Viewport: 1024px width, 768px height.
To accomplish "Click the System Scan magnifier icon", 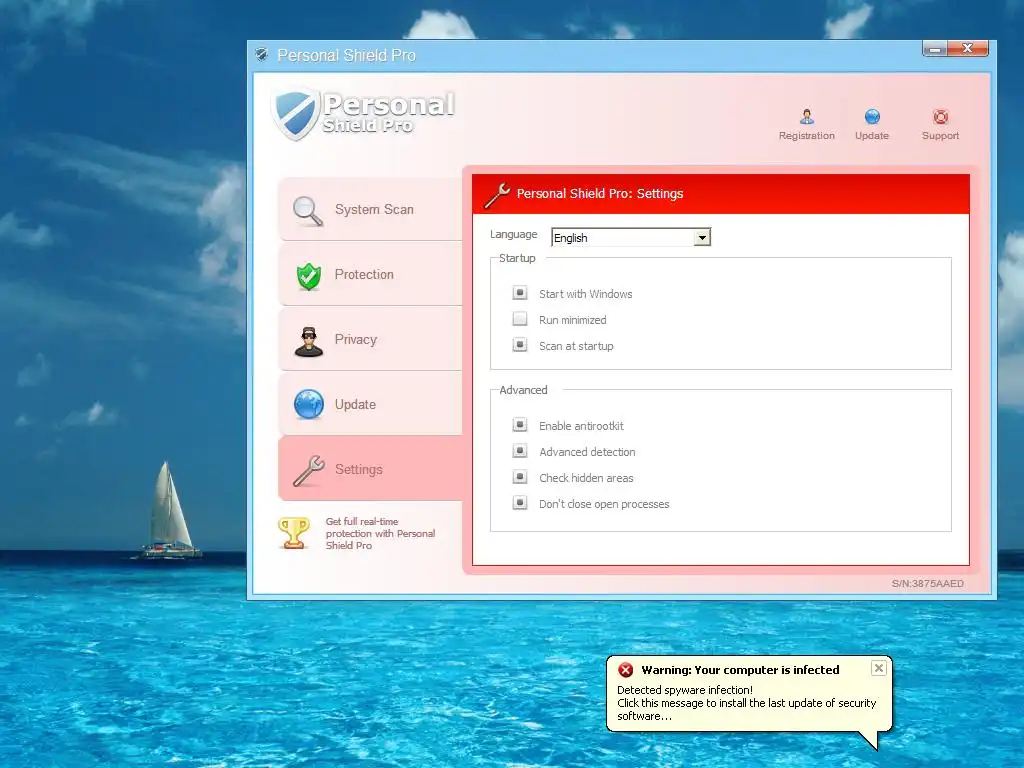I will 308,210.
